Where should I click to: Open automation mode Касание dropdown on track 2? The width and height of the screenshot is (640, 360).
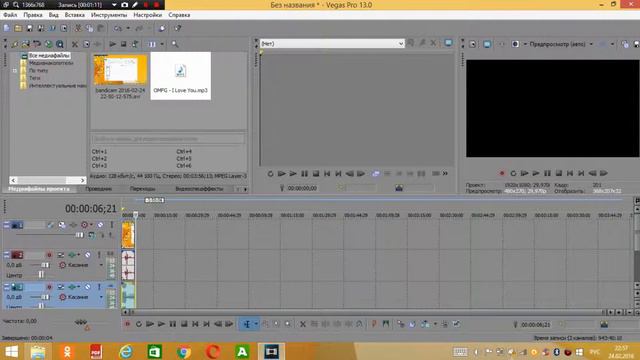[101, 265]
